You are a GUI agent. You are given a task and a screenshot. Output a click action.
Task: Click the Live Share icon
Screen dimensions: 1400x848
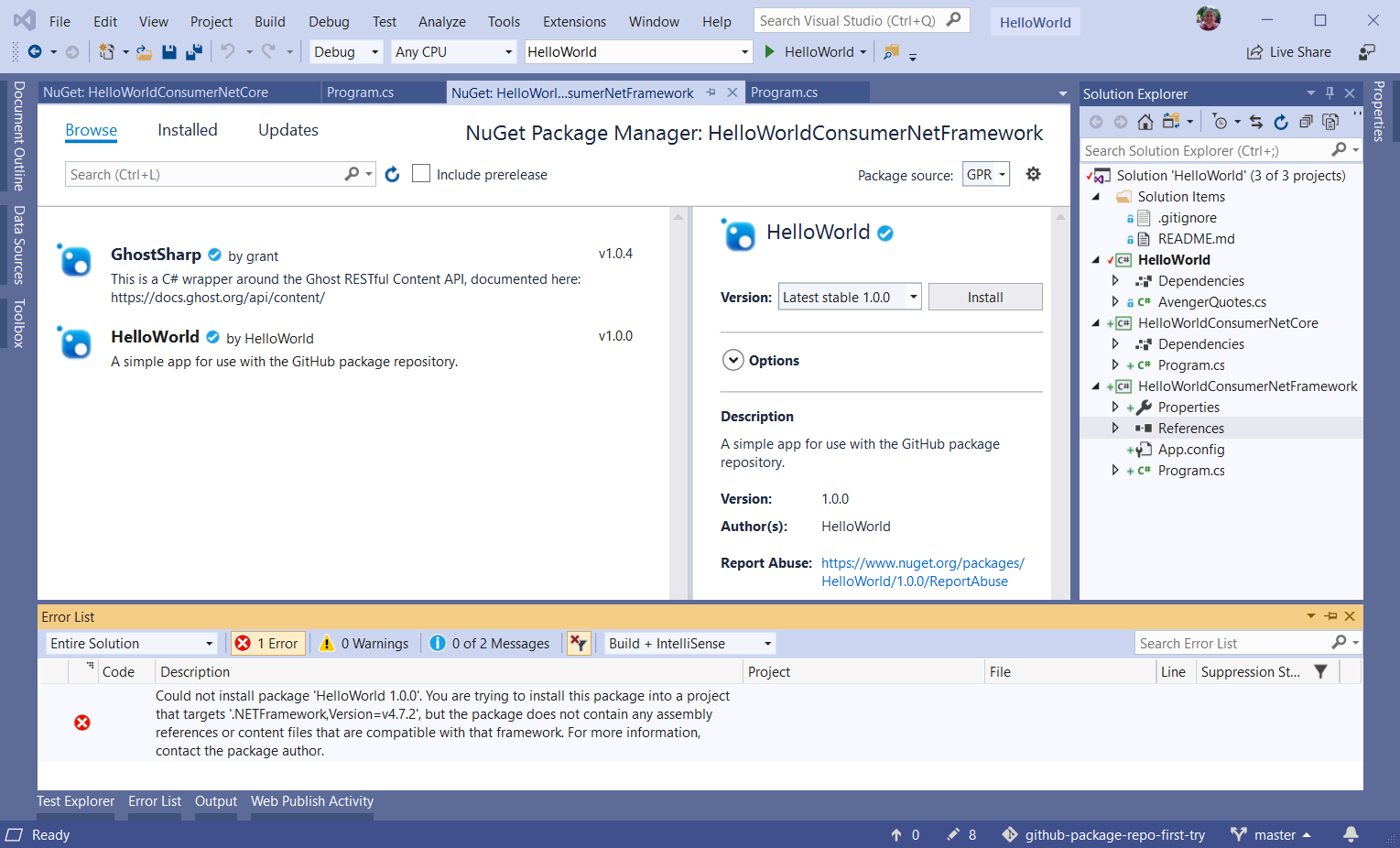click(1254, 52)
